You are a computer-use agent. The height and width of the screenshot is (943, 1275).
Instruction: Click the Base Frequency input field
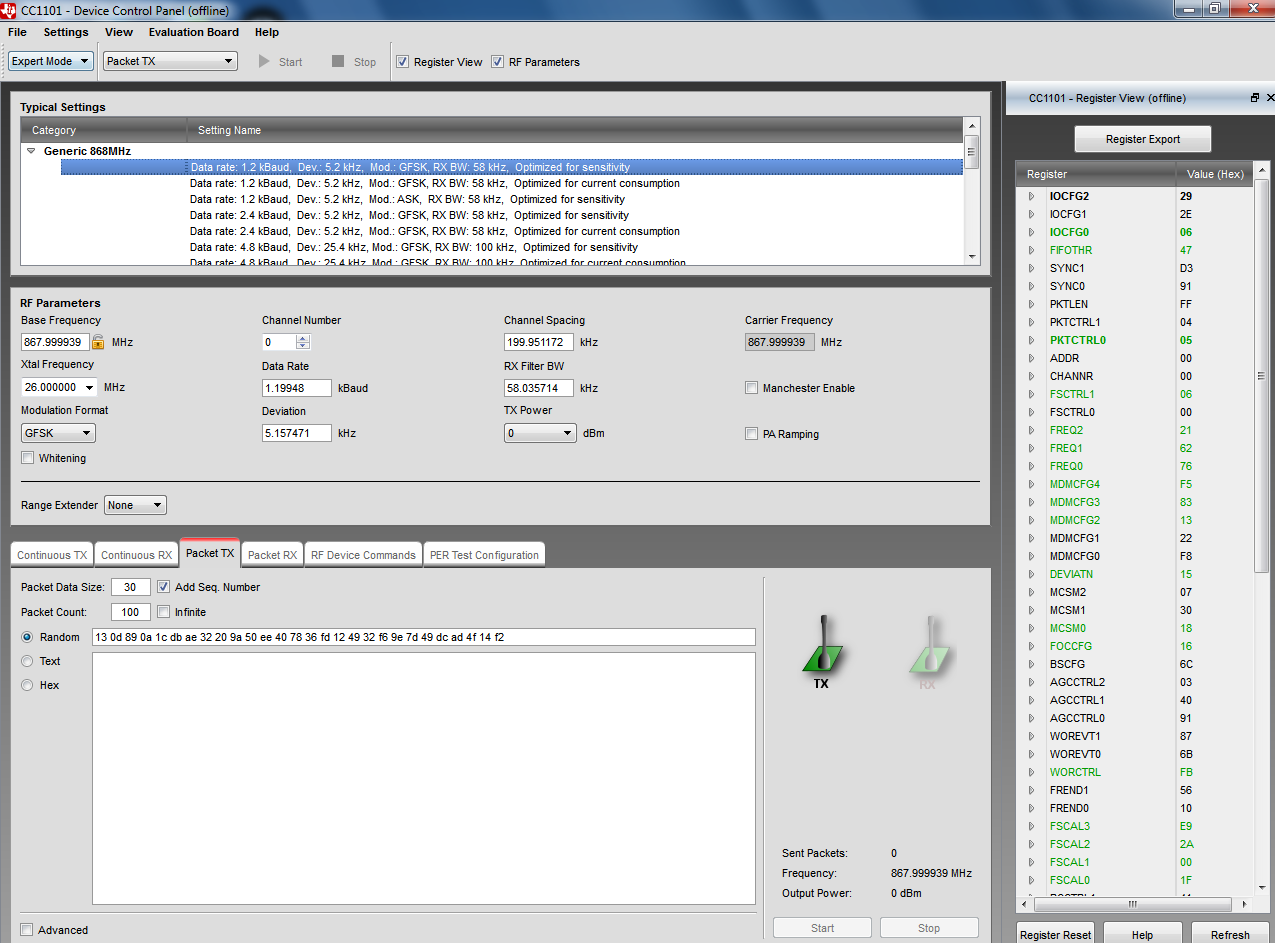coord(55,342)
